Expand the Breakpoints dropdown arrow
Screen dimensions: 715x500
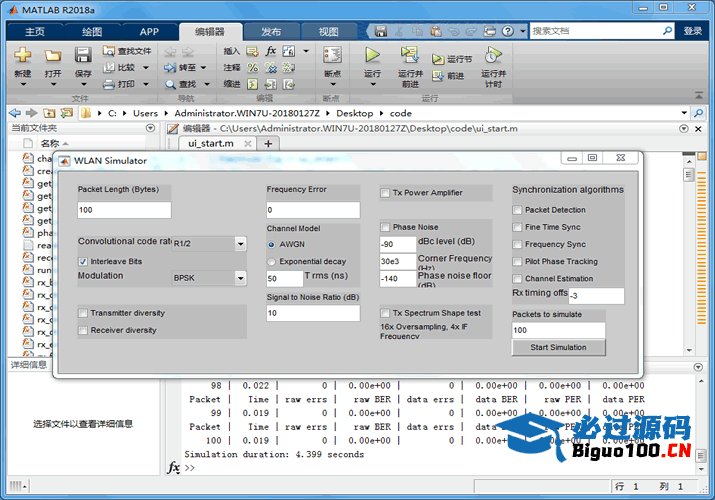(333, 85)
